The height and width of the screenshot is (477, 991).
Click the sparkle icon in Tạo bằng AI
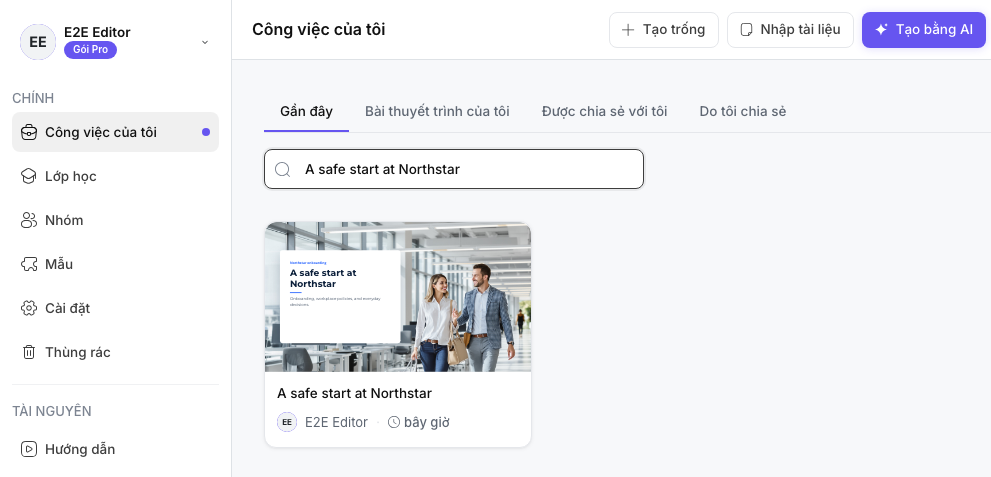(x=882, y=30)
